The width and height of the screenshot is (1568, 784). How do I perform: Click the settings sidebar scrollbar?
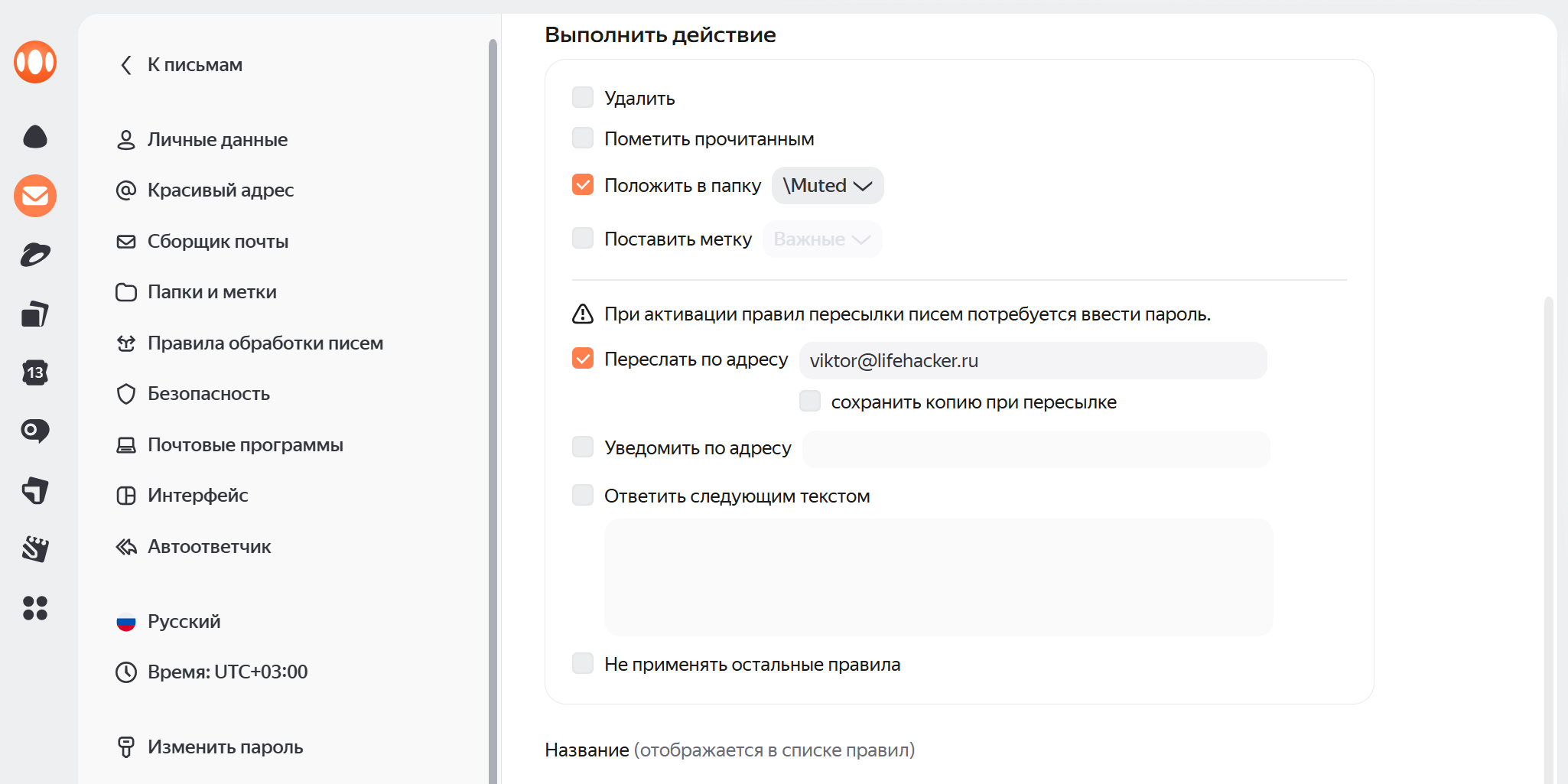[x=493, y=411]
